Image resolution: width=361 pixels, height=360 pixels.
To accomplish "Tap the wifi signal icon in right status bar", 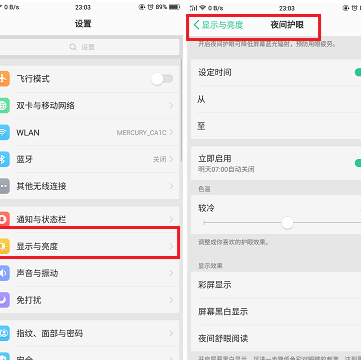I will tap(202, 8).
